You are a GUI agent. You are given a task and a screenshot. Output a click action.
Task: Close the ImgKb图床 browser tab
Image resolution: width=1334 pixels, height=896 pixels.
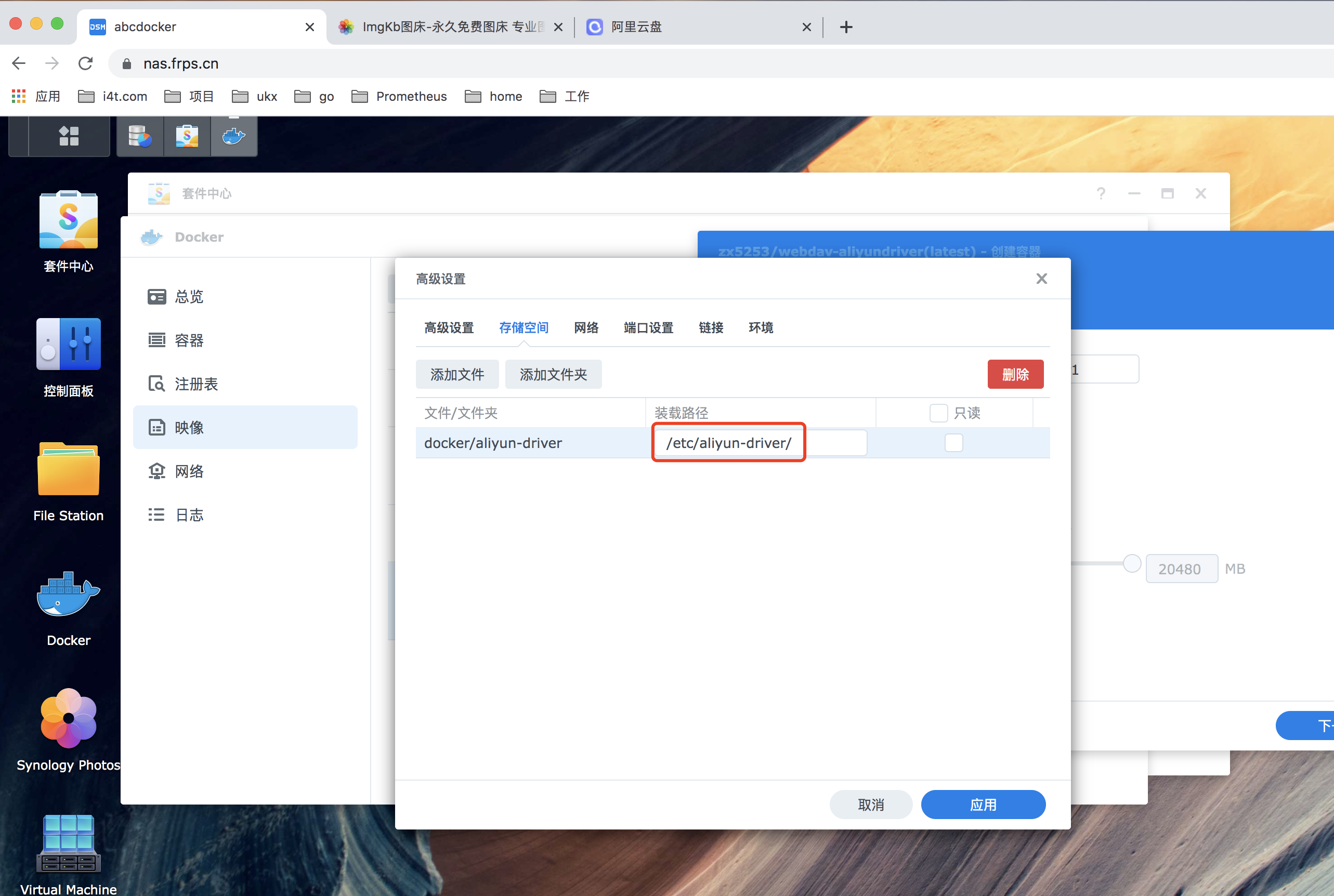click(x=558, y=27)
